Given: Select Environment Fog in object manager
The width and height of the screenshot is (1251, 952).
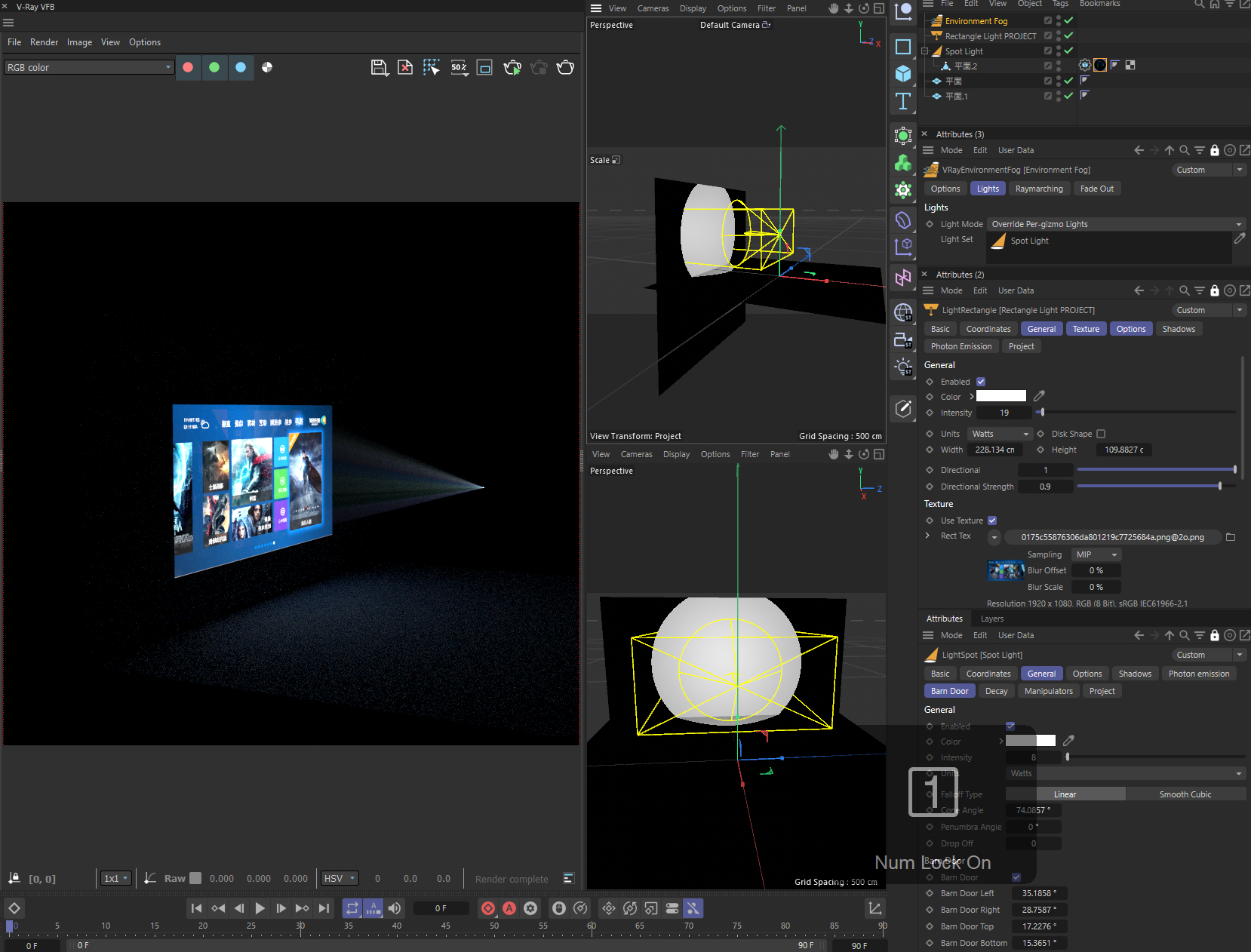Looking at the screenshot, I should click(x=976, y=21).
